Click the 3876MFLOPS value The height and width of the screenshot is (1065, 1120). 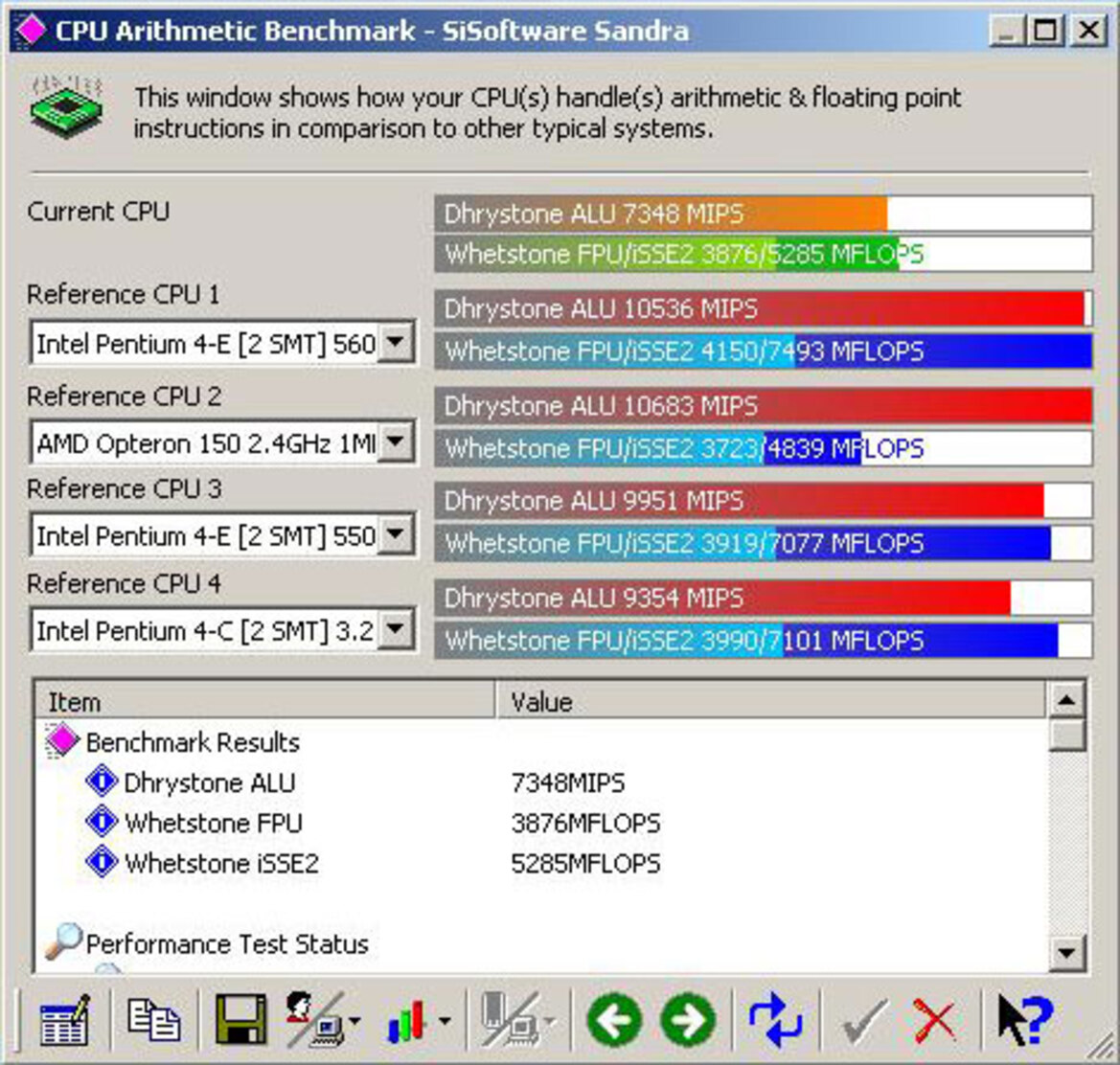click(x=585, y=823)
